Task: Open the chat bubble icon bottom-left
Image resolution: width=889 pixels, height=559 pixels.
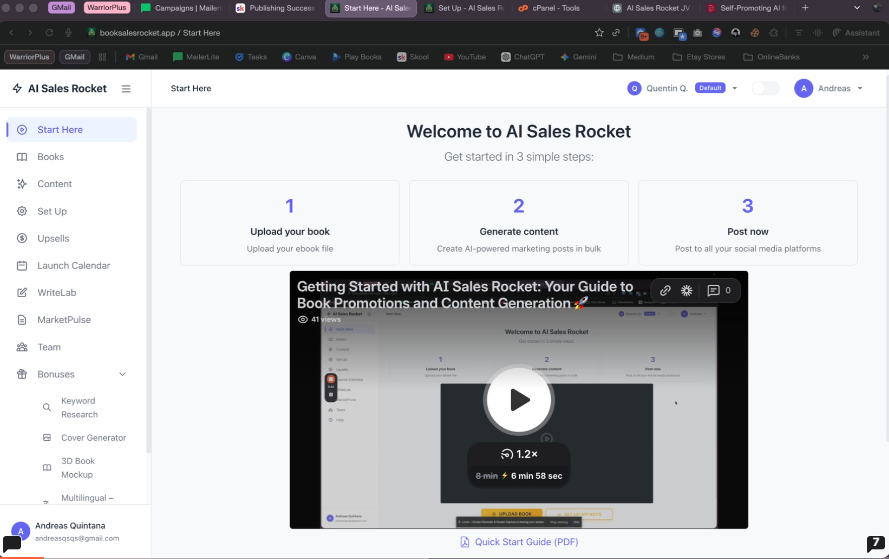Action: click(12, 544)
